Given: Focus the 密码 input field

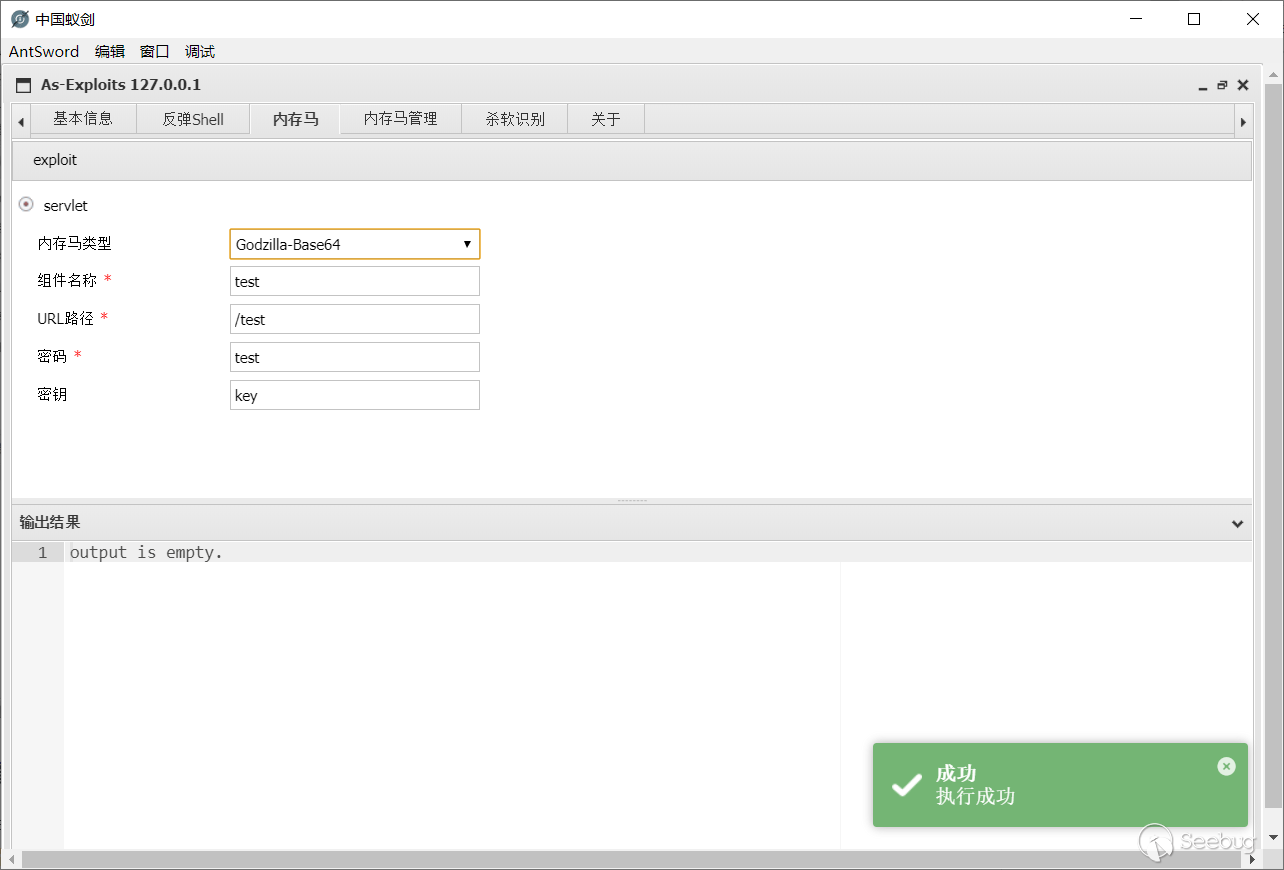Looking at the screenshot, I should click(355, 357).
